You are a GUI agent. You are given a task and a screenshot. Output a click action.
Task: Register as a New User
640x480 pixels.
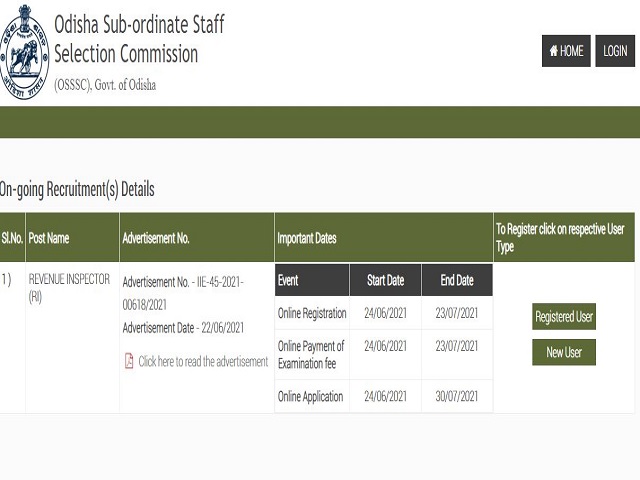[564, 352]
